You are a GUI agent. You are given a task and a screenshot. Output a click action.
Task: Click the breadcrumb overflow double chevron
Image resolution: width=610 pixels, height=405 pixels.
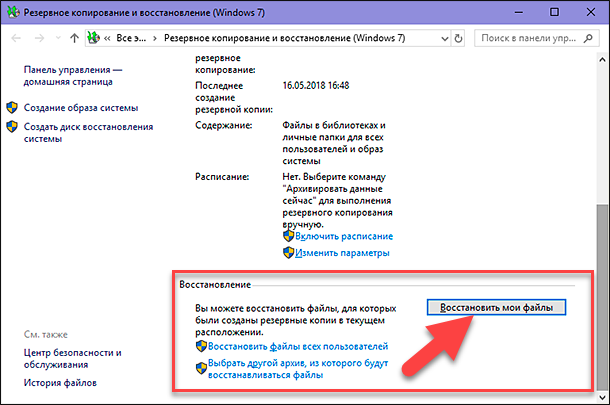107,39
